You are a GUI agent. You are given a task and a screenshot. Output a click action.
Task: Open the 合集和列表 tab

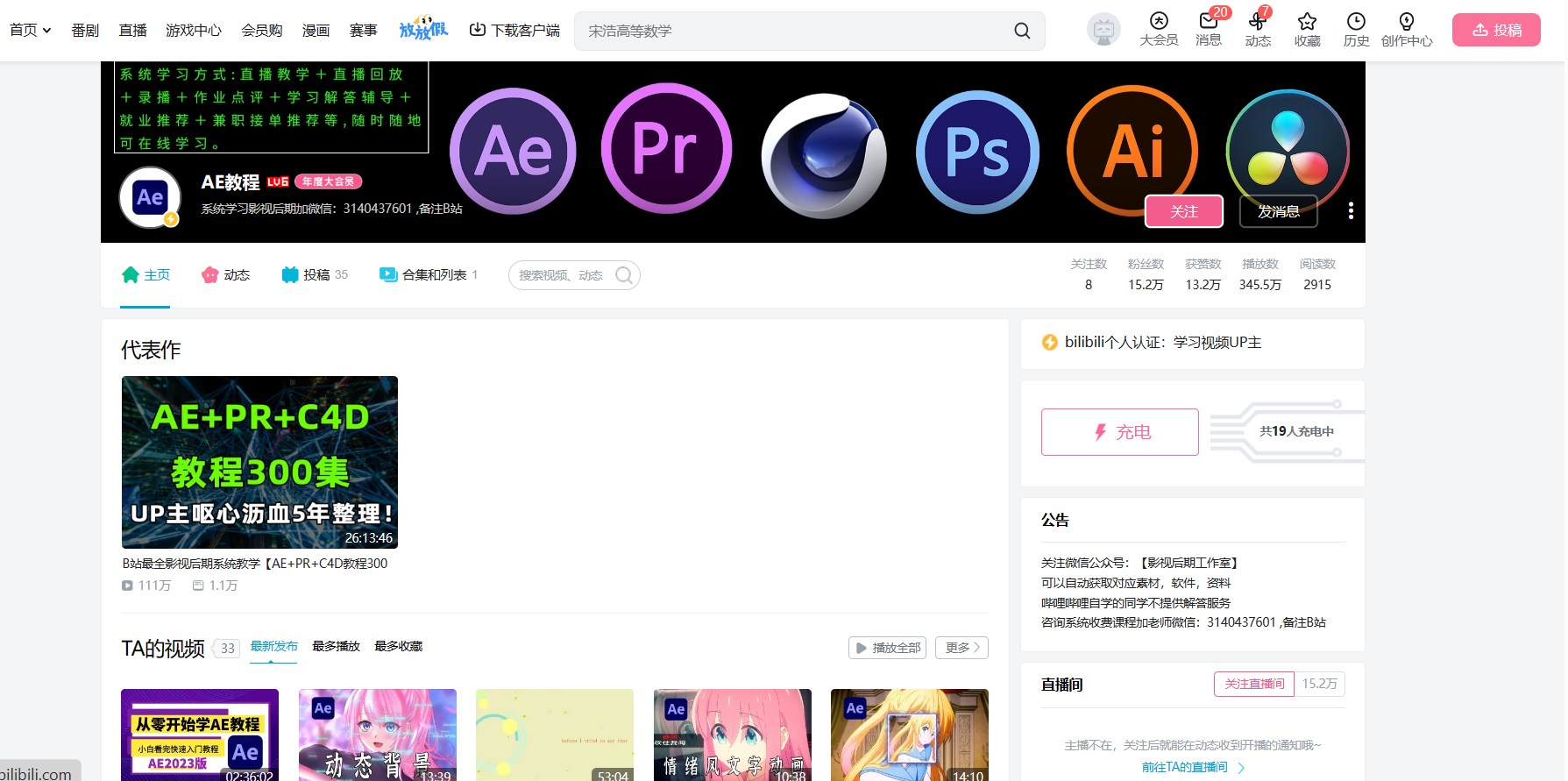click(x=428, y=275)
